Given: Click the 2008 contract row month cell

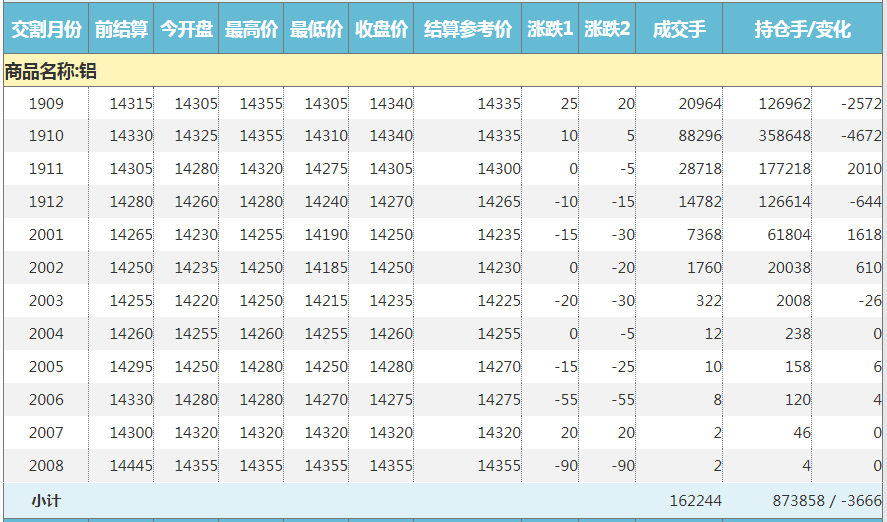Looking at the screenshot, I should point(46,466).
